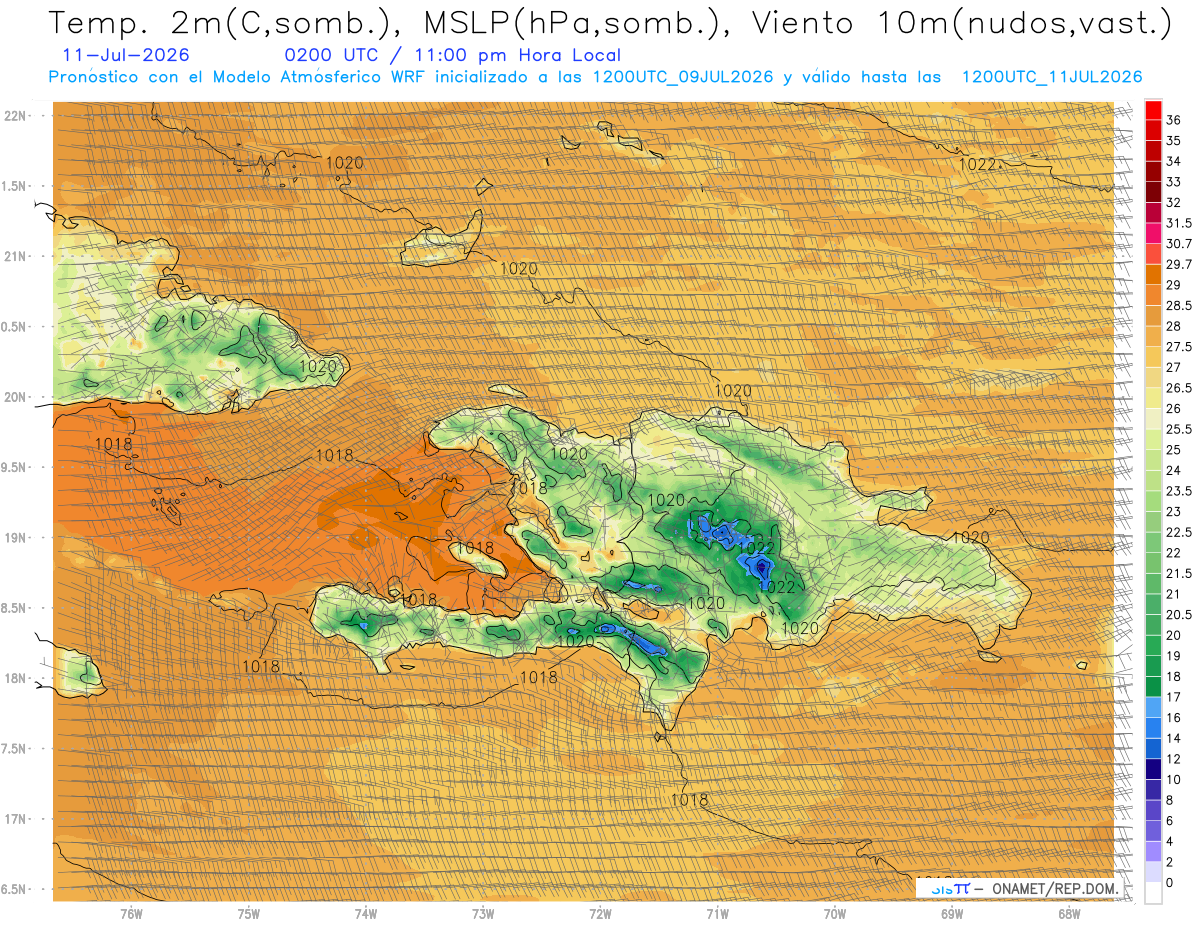Click the '74W' longitude axis label
This screenshot has width=1200, height=927.
click(366, 915)
